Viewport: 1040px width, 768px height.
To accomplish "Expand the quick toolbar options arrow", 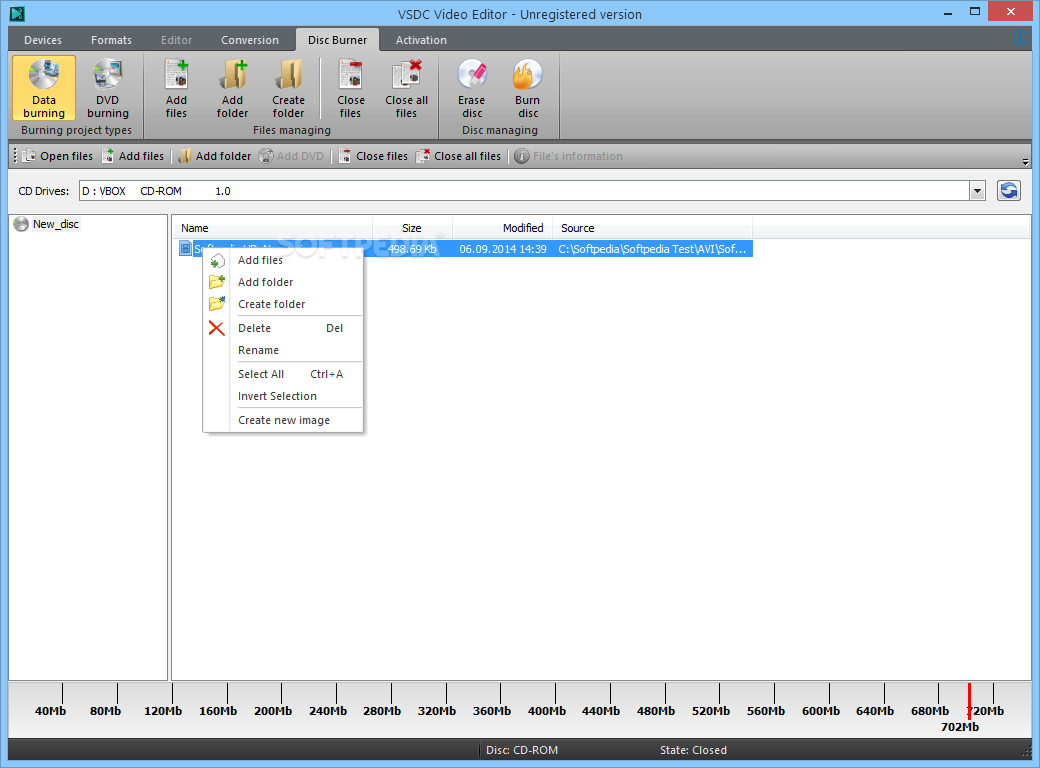I will pos(1025,161).
